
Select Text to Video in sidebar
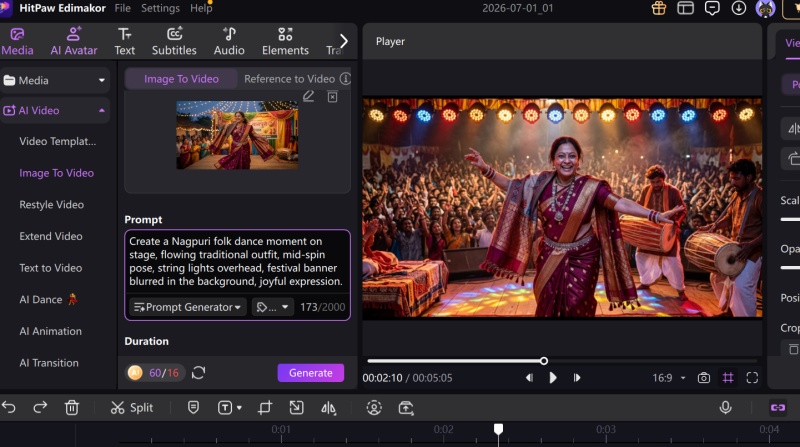click(x=51, y=268)
